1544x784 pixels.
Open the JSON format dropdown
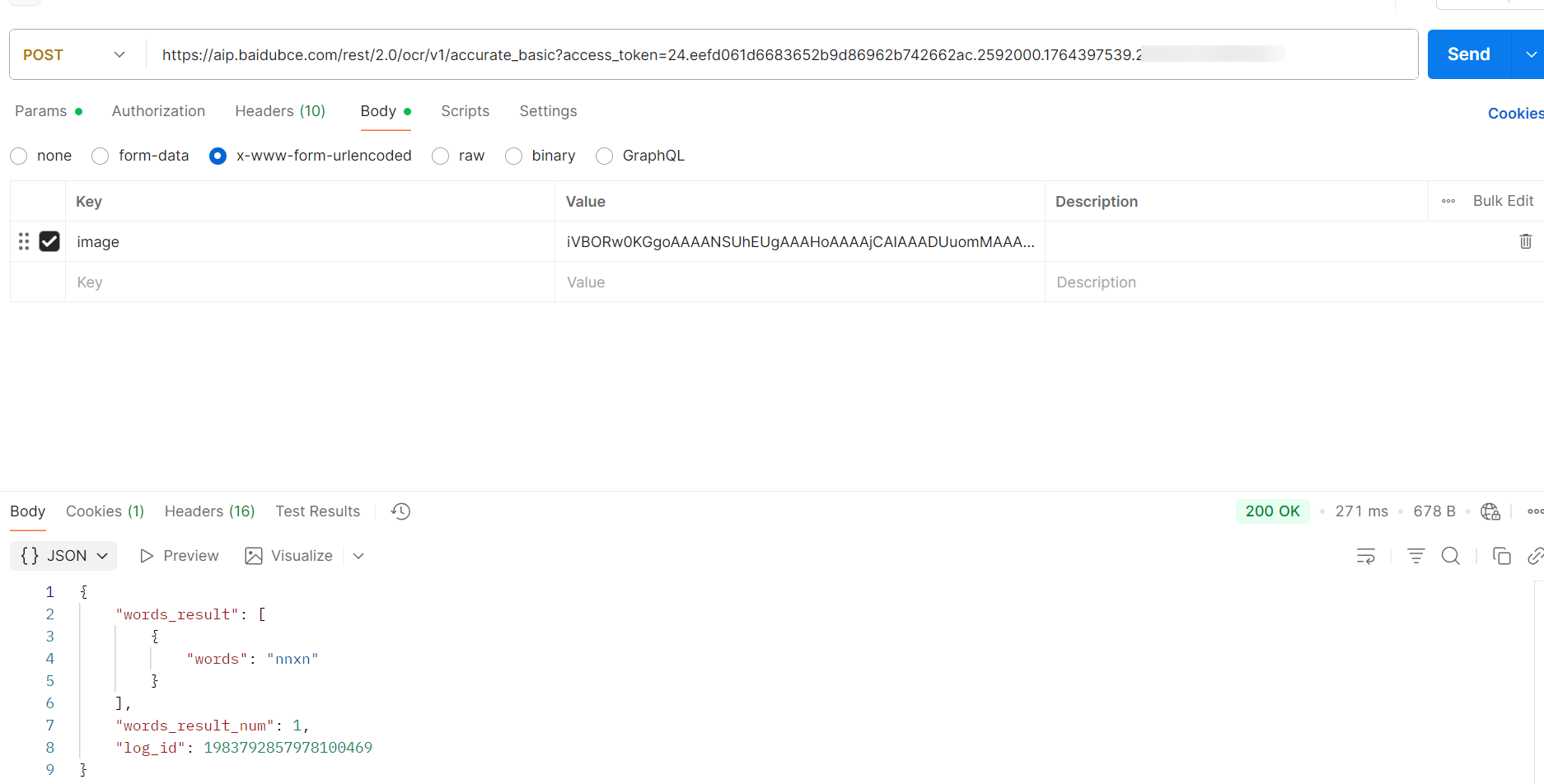[x=63, y=556]
